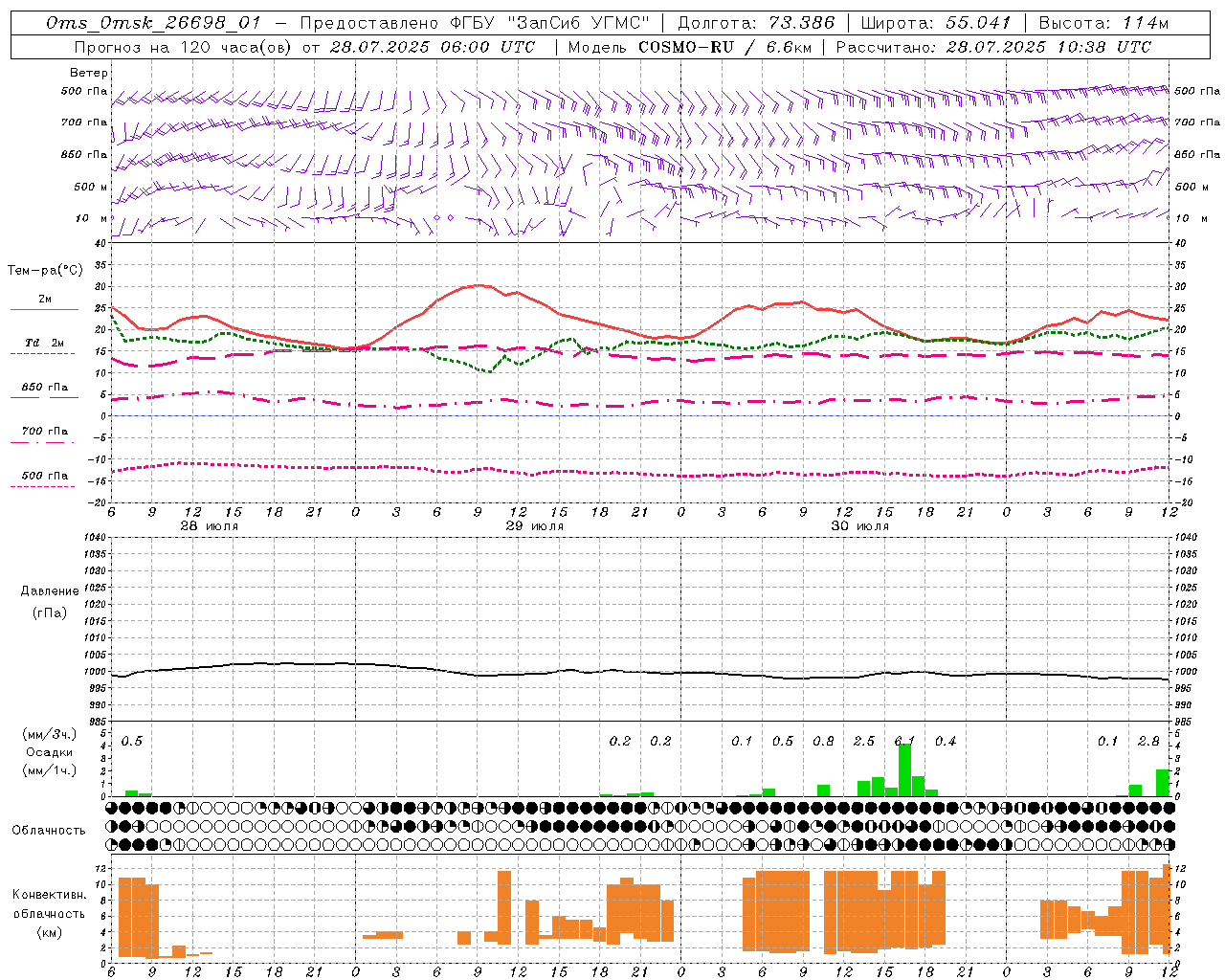Screen dimensions: 1225x980
Task: Click the 6.1 precipitation total value
Action: click(x=904, y=742)
